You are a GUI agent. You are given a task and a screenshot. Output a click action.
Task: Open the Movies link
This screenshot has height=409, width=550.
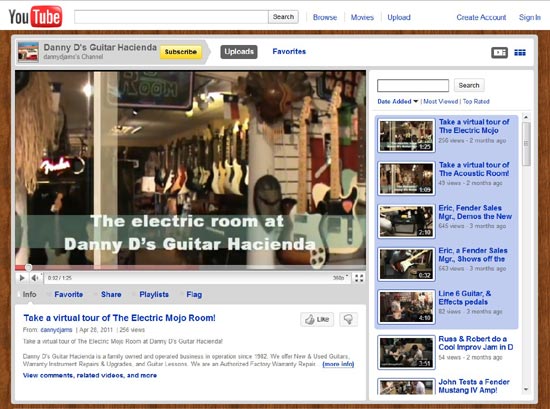pyautogui.click(x=362, y=17)
